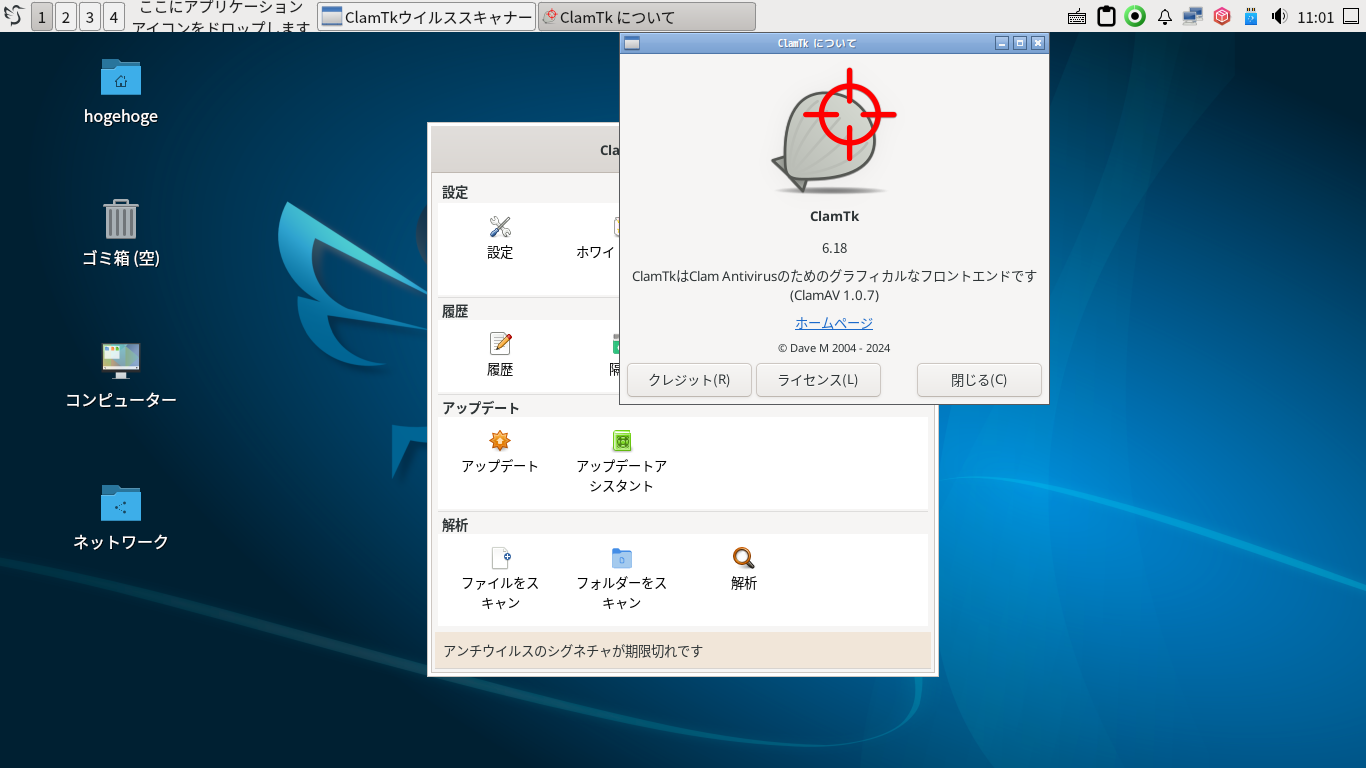Dismiss the dialog with 閉じる(C)
This screenshot has height=768, width=1366.
click(979, 380)
